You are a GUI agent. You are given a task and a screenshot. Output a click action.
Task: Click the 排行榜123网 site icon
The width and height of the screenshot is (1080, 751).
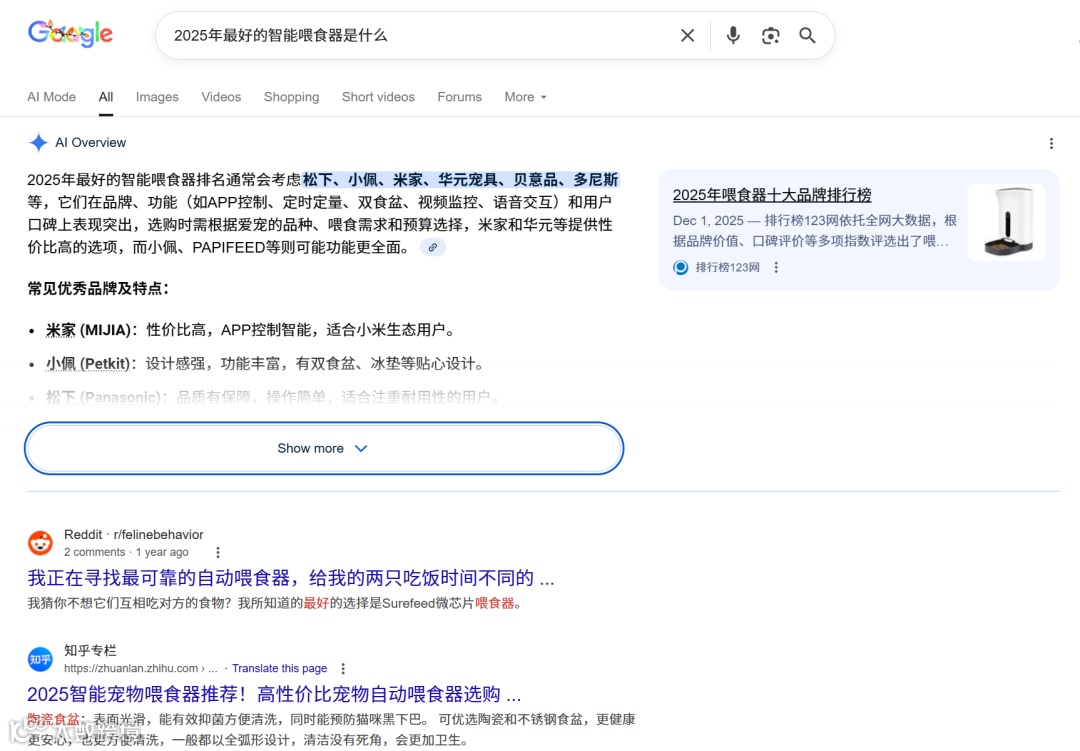(681, 267)
